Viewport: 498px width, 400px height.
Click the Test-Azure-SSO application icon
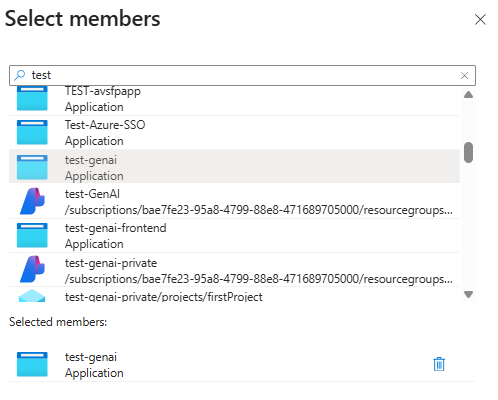(32, 132)
